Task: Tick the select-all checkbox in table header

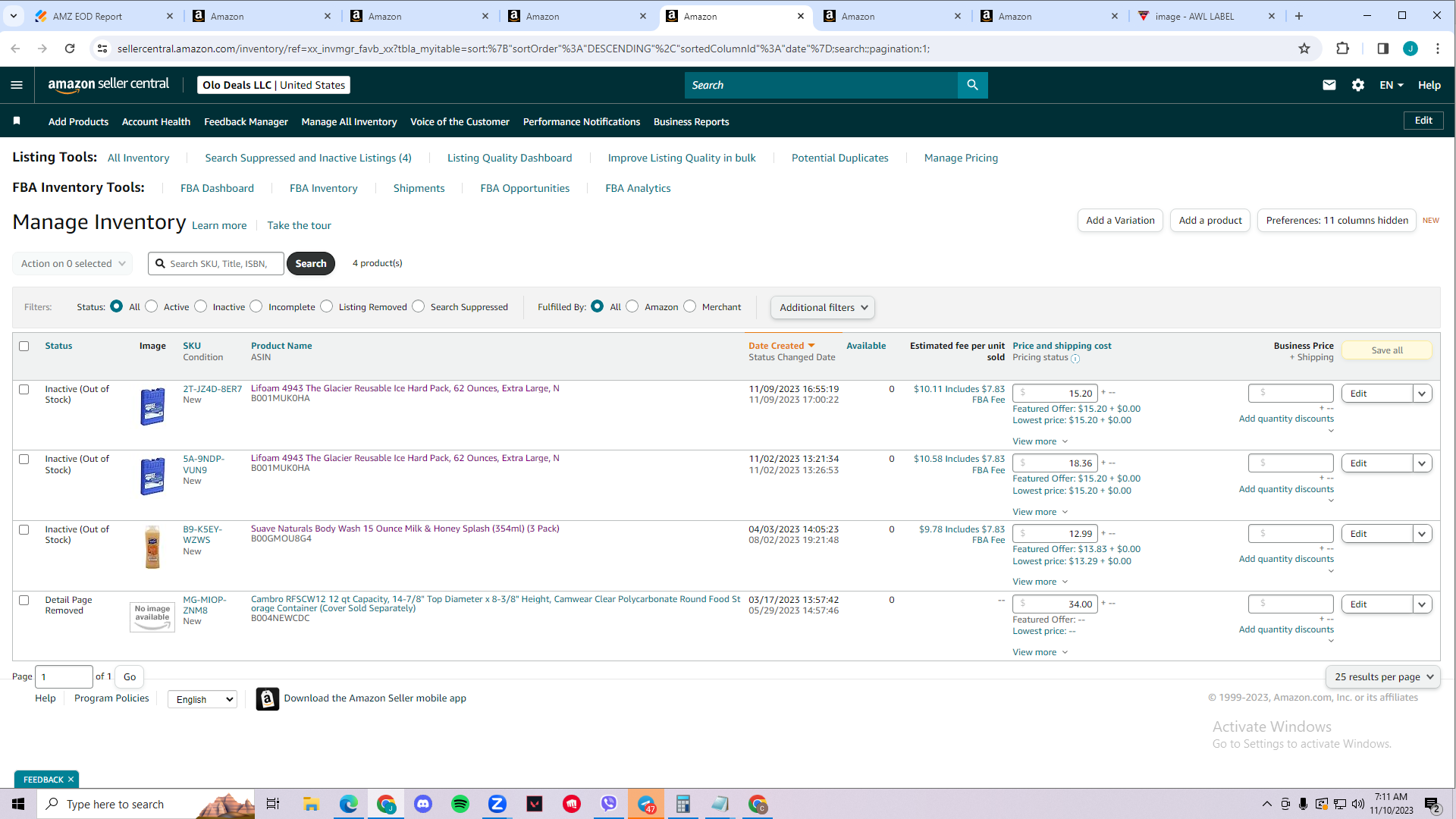Action: [24, 347]
